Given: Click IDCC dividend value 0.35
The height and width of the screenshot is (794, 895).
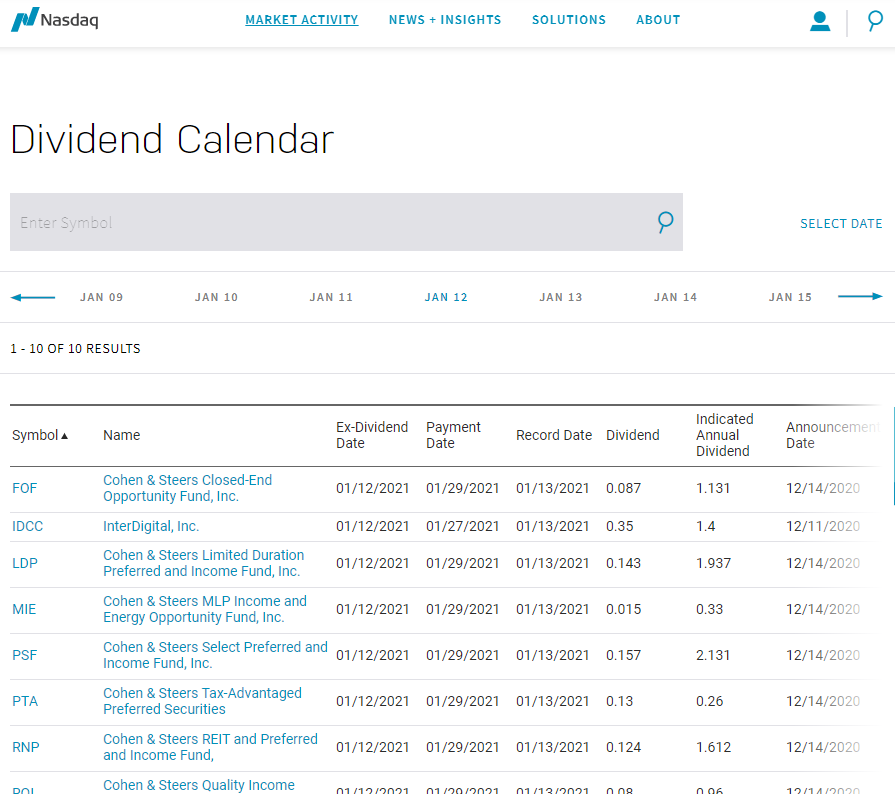Looking at the screenshot, I should (x=619, y=526).
